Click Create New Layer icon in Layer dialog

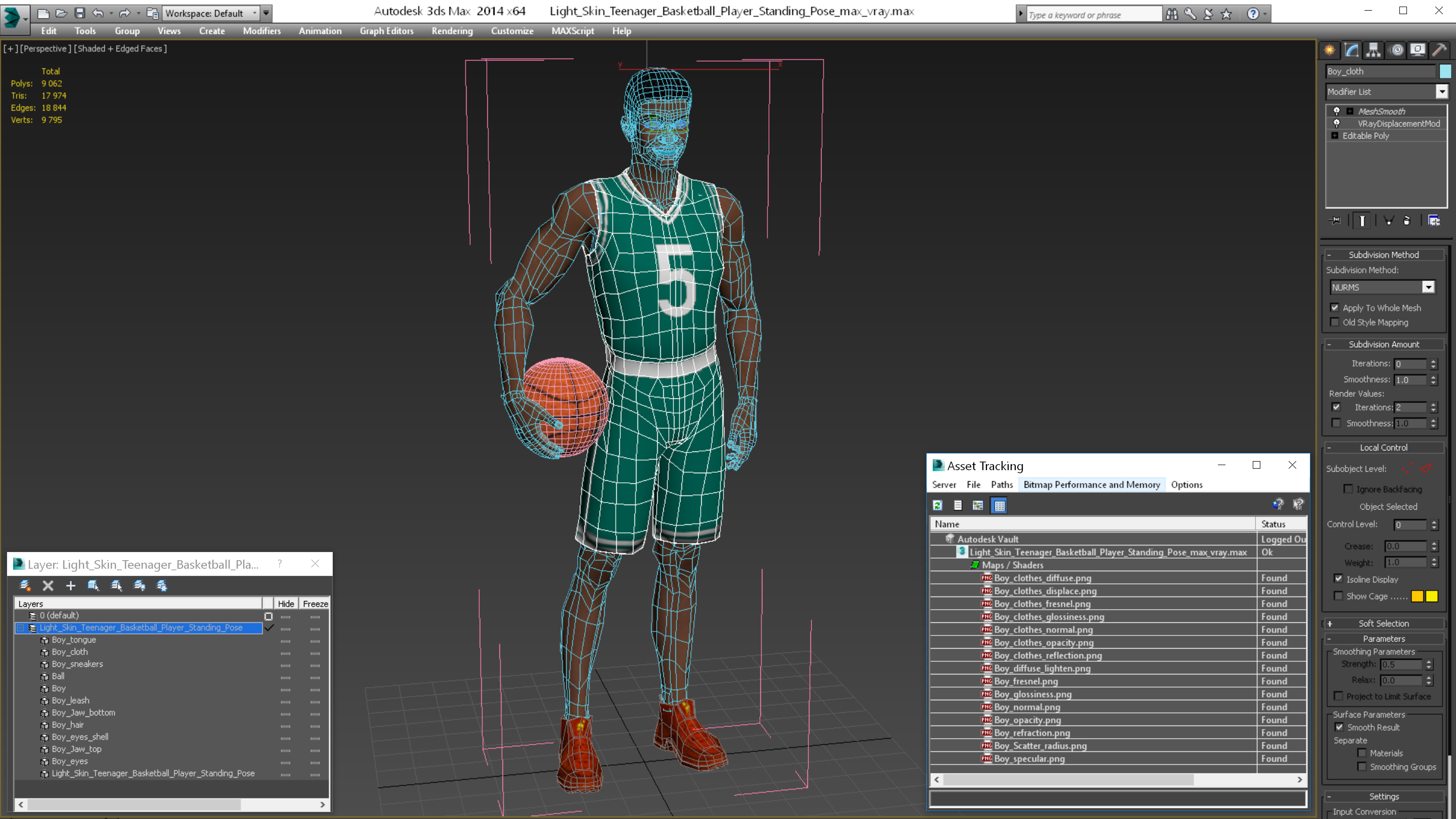[x=25, y=585]
